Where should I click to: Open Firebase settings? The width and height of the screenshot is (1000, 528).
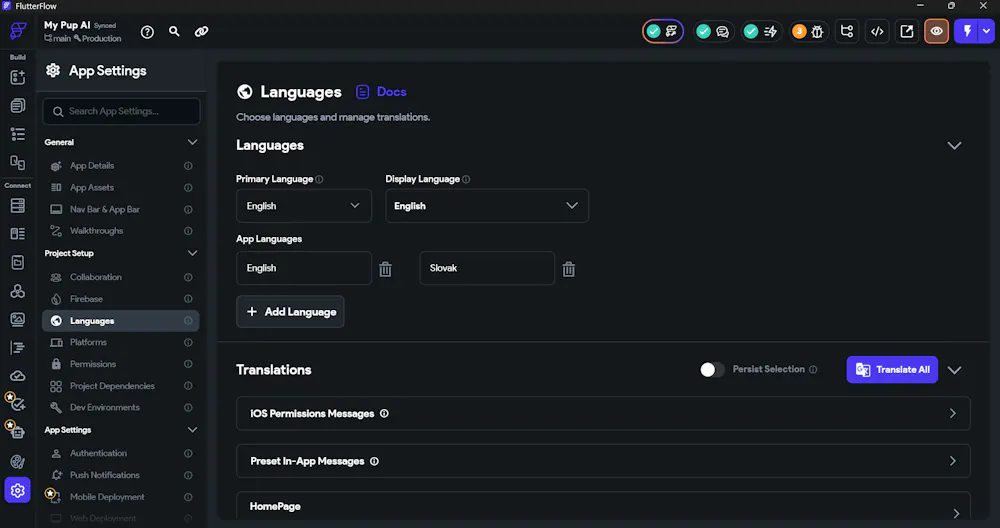[x=121, y=299]
